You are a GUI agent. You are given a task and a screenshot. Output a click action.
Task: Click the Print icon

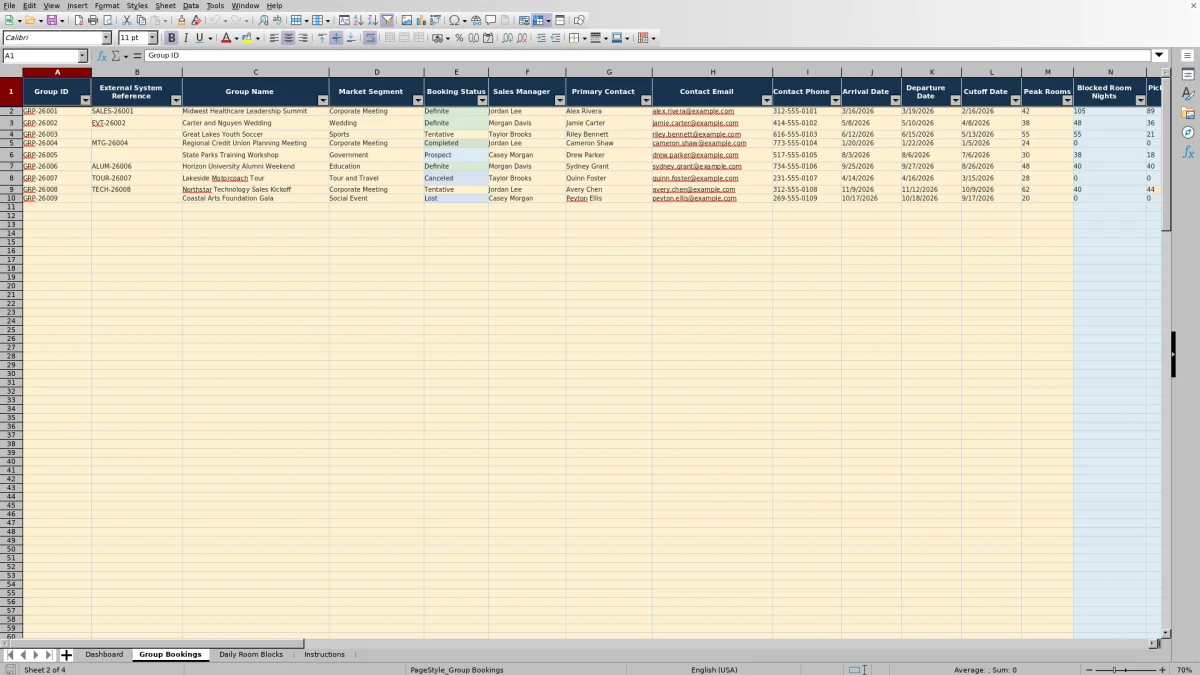[x=92, y=20]
